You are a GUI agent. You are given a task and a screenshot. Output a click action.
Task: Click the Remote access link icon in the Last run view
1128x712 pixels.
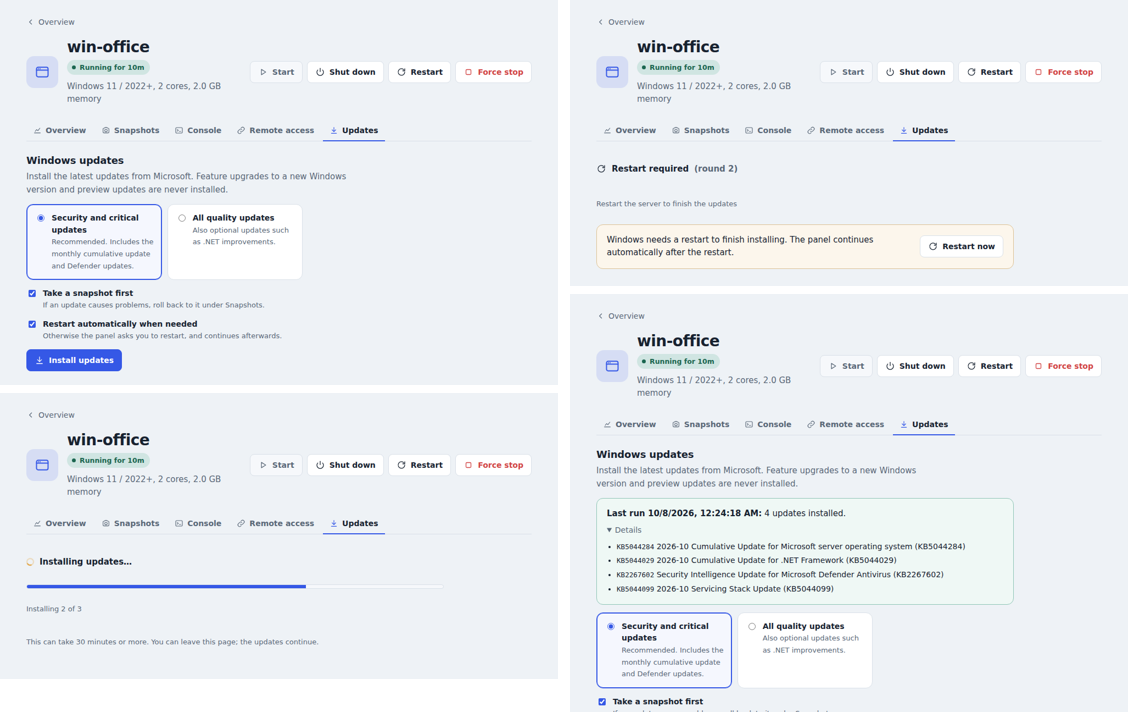coord(811,424)
